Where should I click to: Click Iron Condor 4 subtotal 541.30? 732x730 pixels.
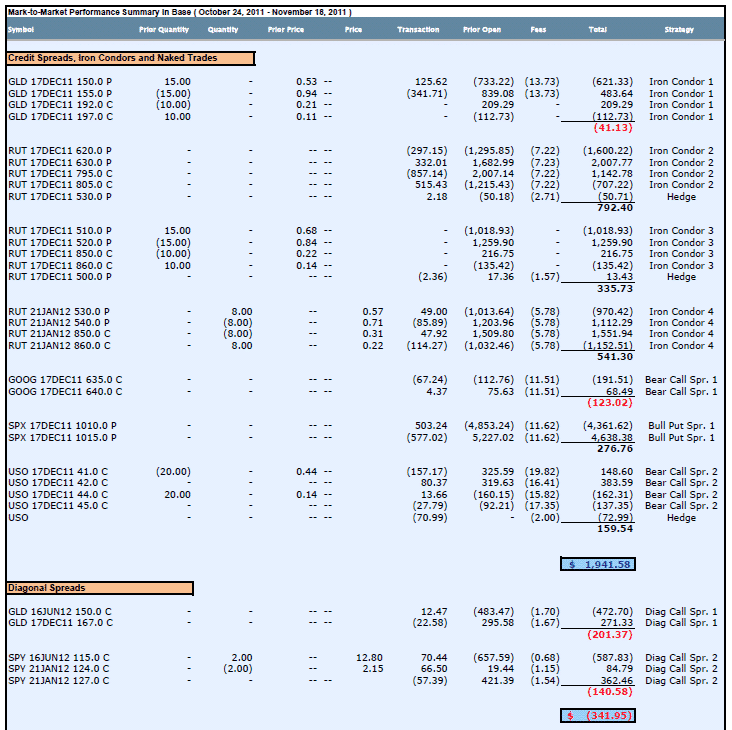click(x=615, y=357)
